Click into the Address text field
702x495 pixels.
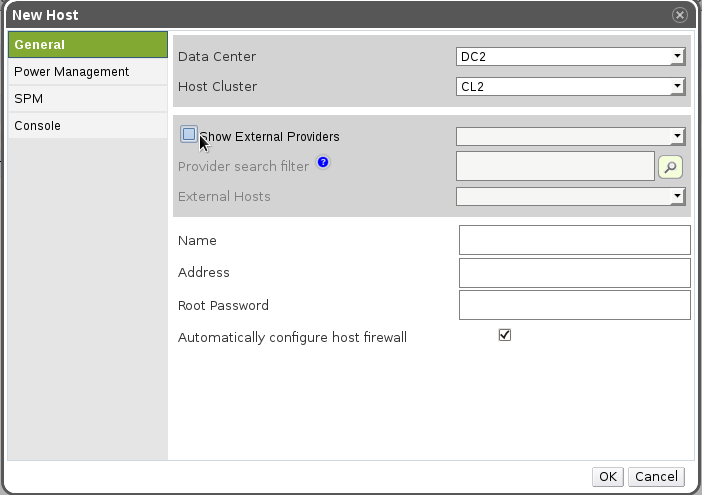574,273
